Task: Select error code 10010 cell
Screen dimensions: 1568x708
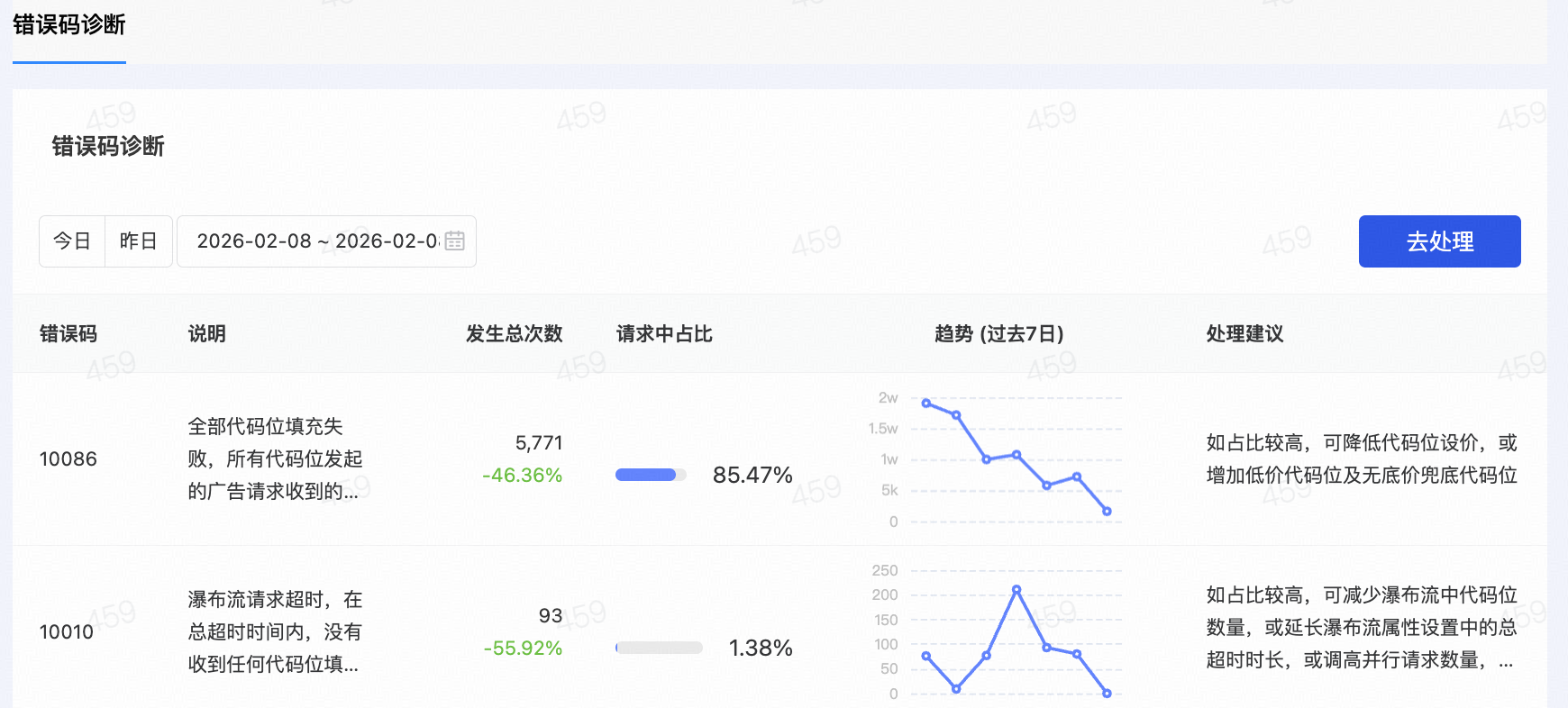Action: [67, 632]
